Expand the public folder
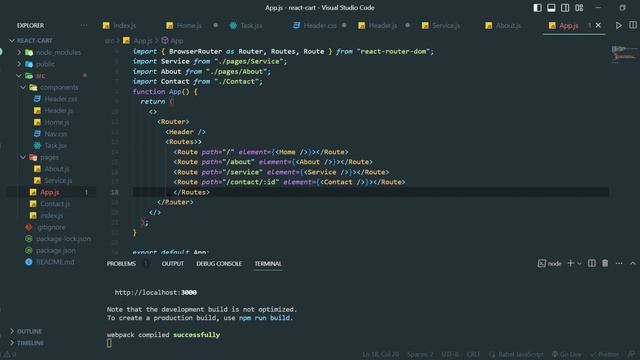Image resolution: width=640 pixels, height=360 pixels. tap(19, 64)
